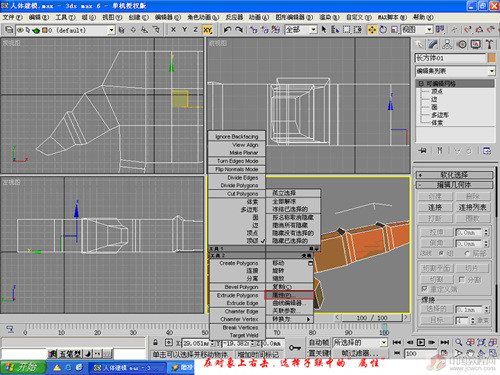The image size is (500, 375).
Task: Open the 工具 menu
Action: click(65, 17)
